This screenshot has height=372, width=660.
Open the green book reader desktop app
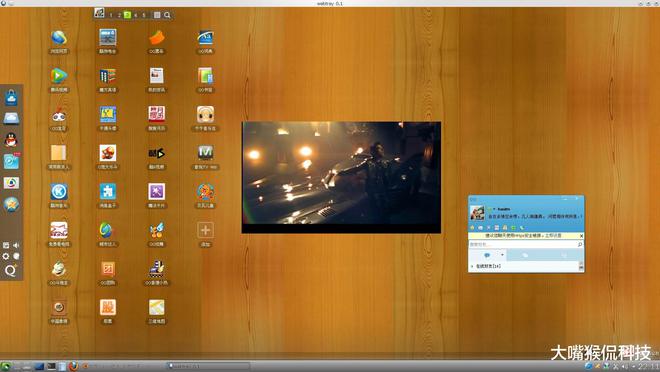tap(205, 76)
